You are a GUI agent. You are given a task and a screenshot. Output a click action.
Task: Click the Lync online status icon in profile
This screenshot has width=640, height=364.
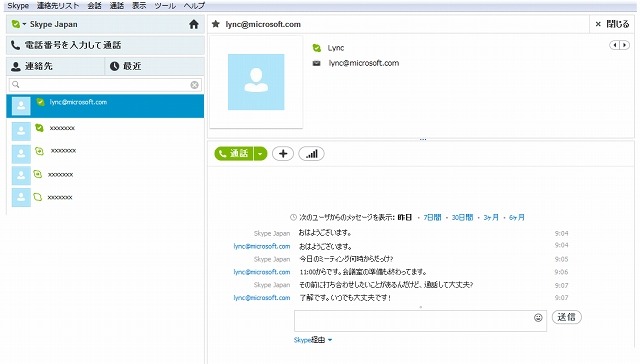(x=316, y=48)
